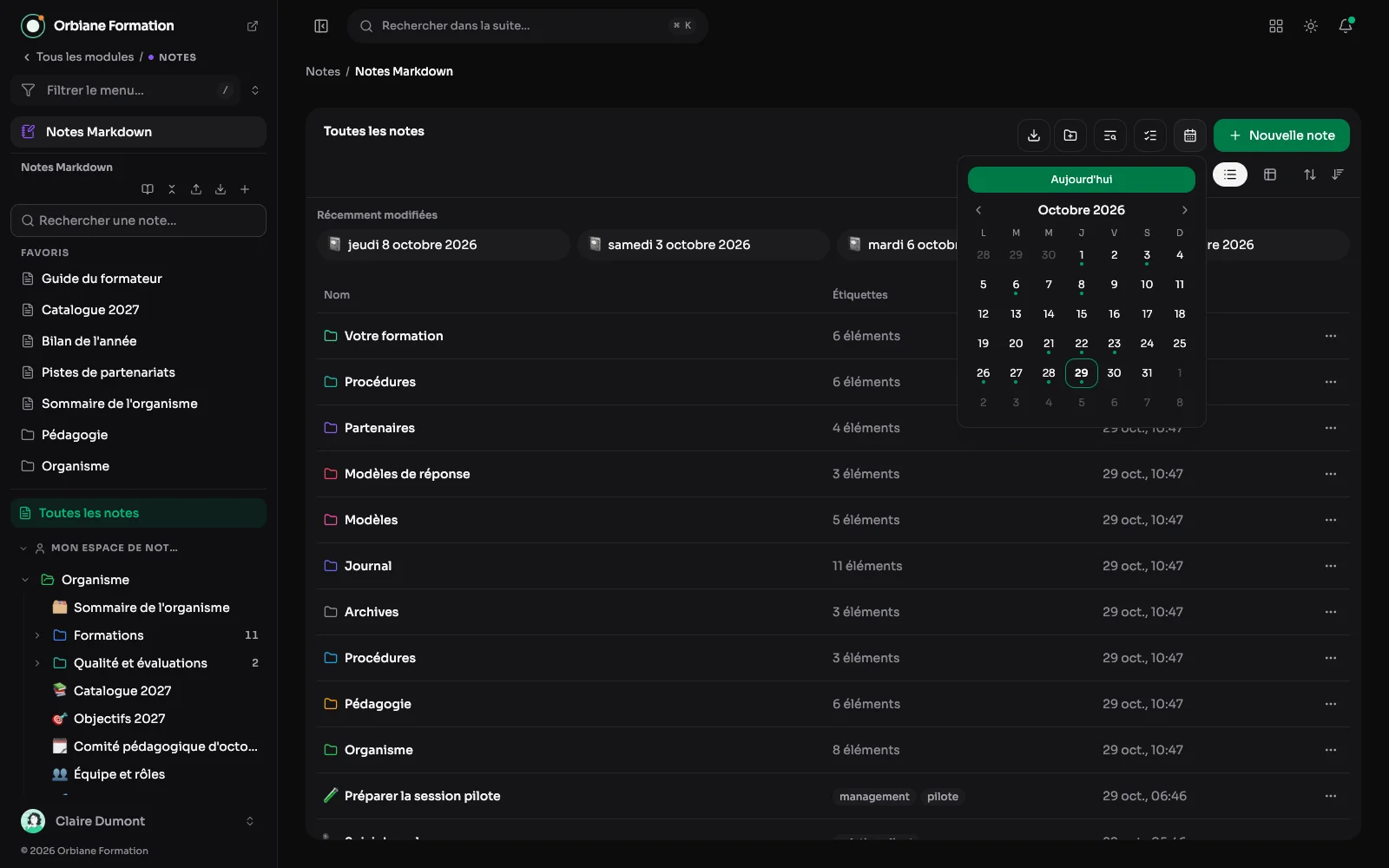
Task: Go to next month in calendar
Action: pos(1185,210)
